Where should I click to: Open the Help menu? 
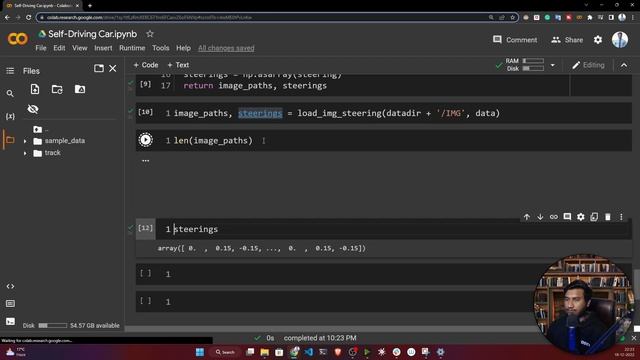(x=183, y=48)
